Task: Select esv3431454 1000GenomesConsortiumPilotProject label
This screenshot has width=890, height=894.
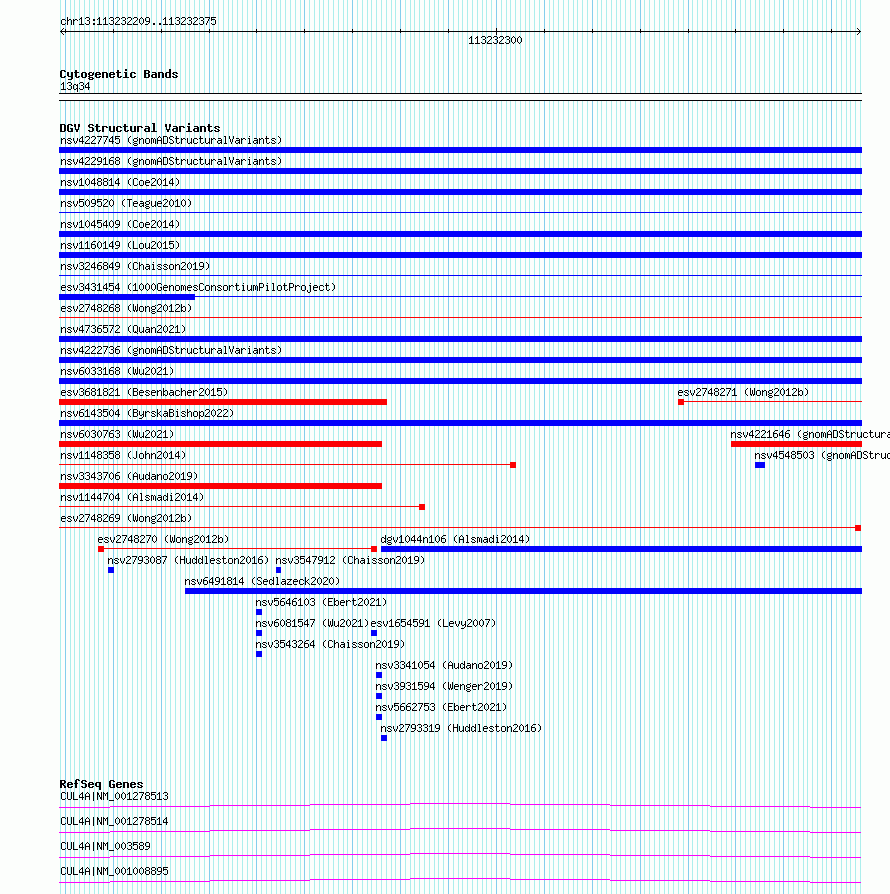Action: pyautogui.click(x=198, y=287)
